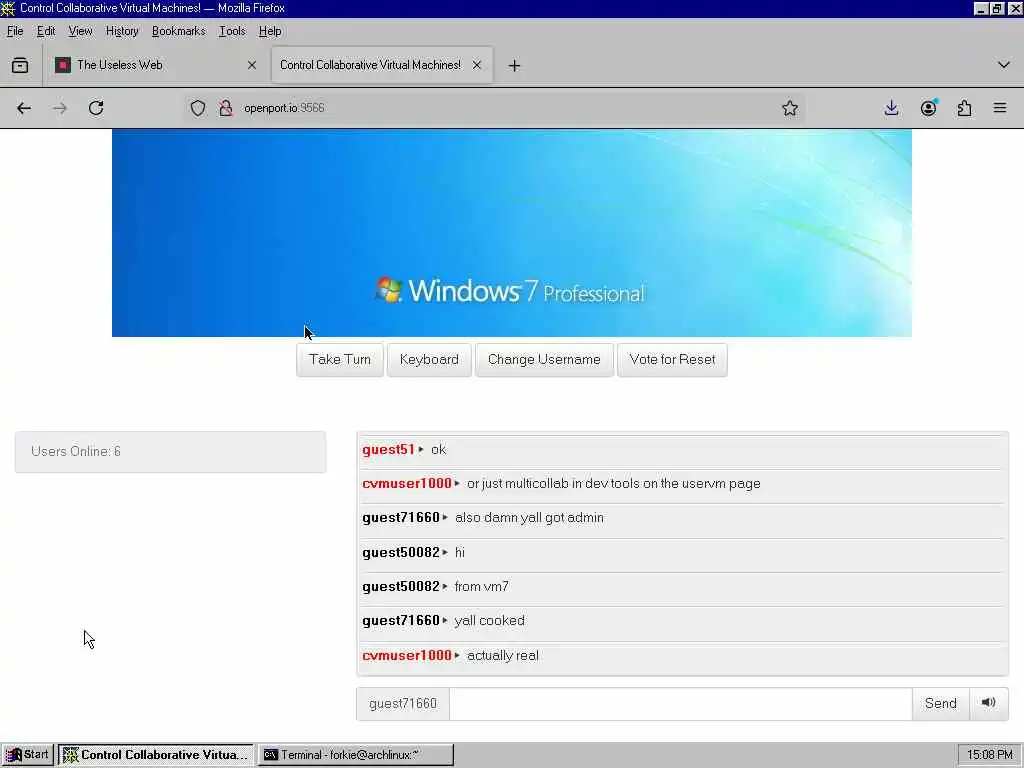Click the guest71660 username label beside chat input
Viewport: 1024px width, 768px height.
pyautogui.click(x=403, y=703)
